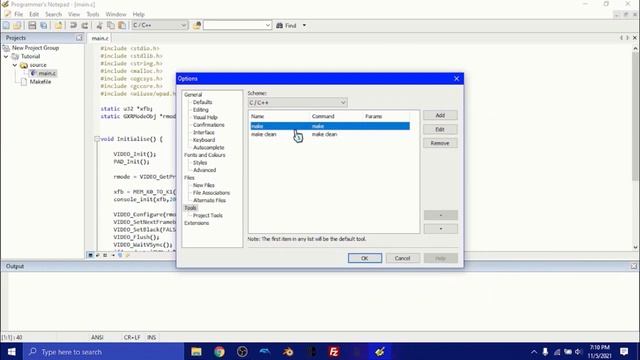Click Remove in the Options dialog

440,143
